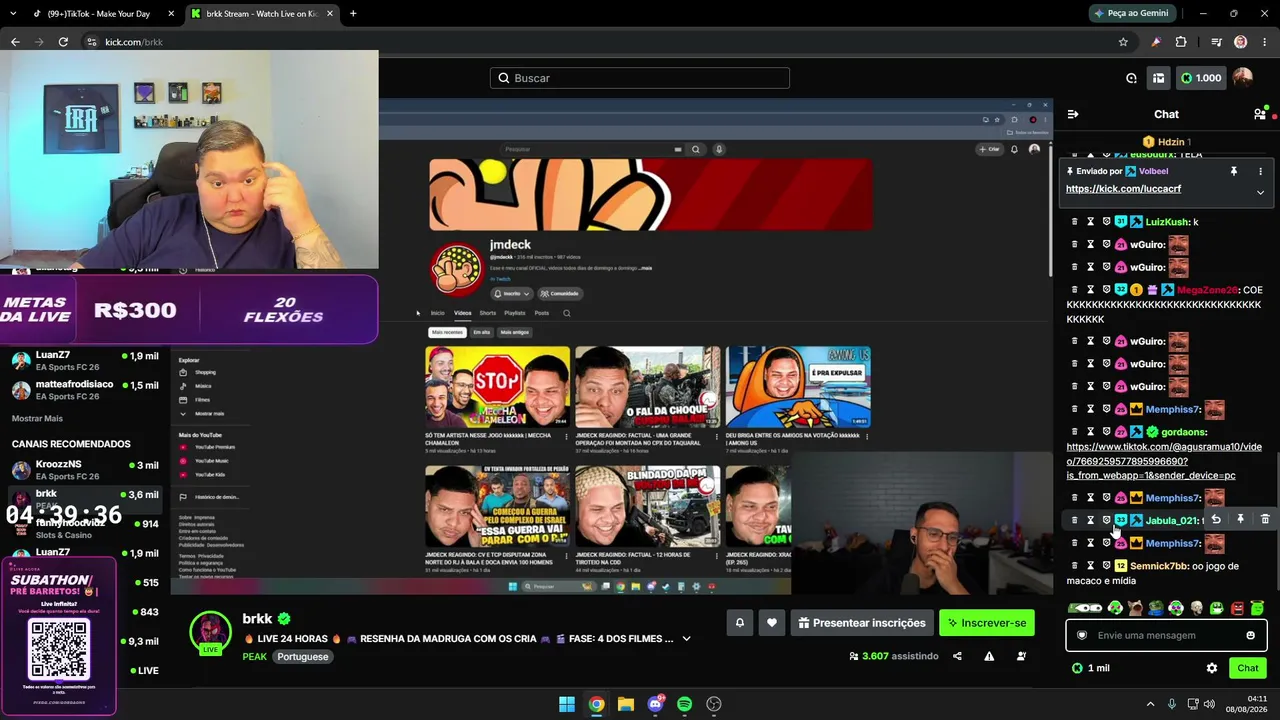
Task: Click the 3.607 assistindo viewer count
Action: (893, 656)
